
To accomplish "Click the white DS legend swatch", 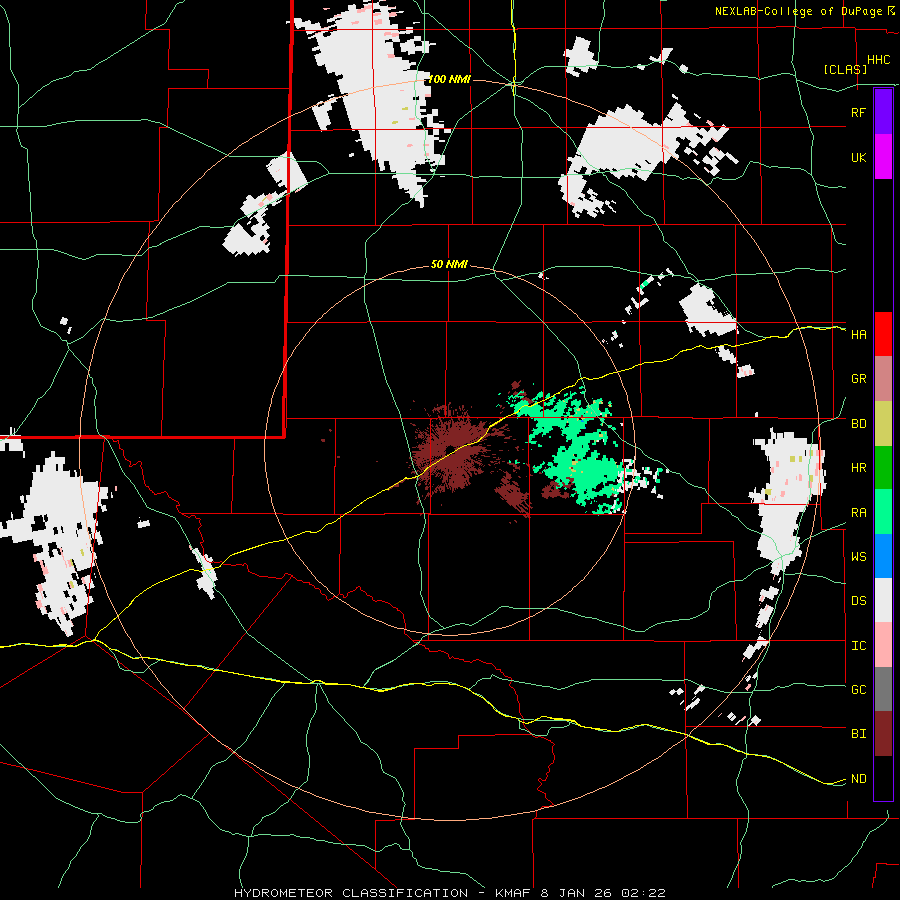I will [x=883, y=600].
